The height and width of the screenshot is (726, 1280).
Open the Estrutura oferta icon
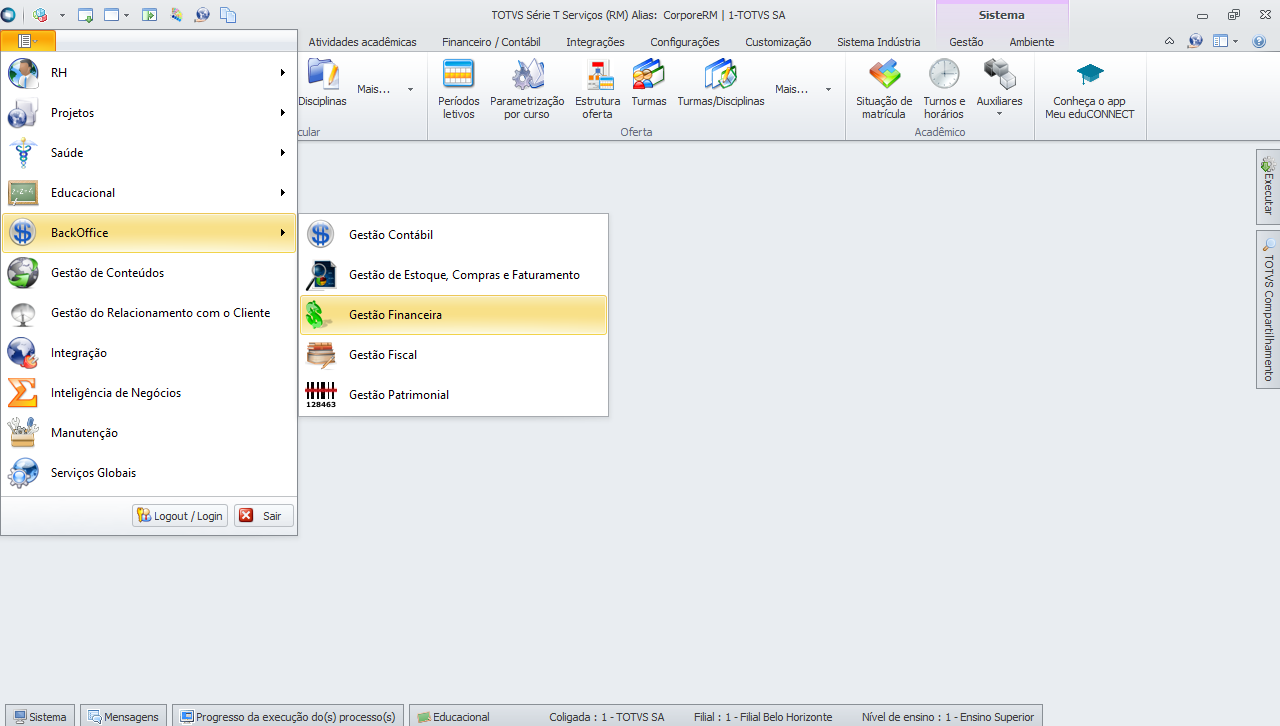598,89
